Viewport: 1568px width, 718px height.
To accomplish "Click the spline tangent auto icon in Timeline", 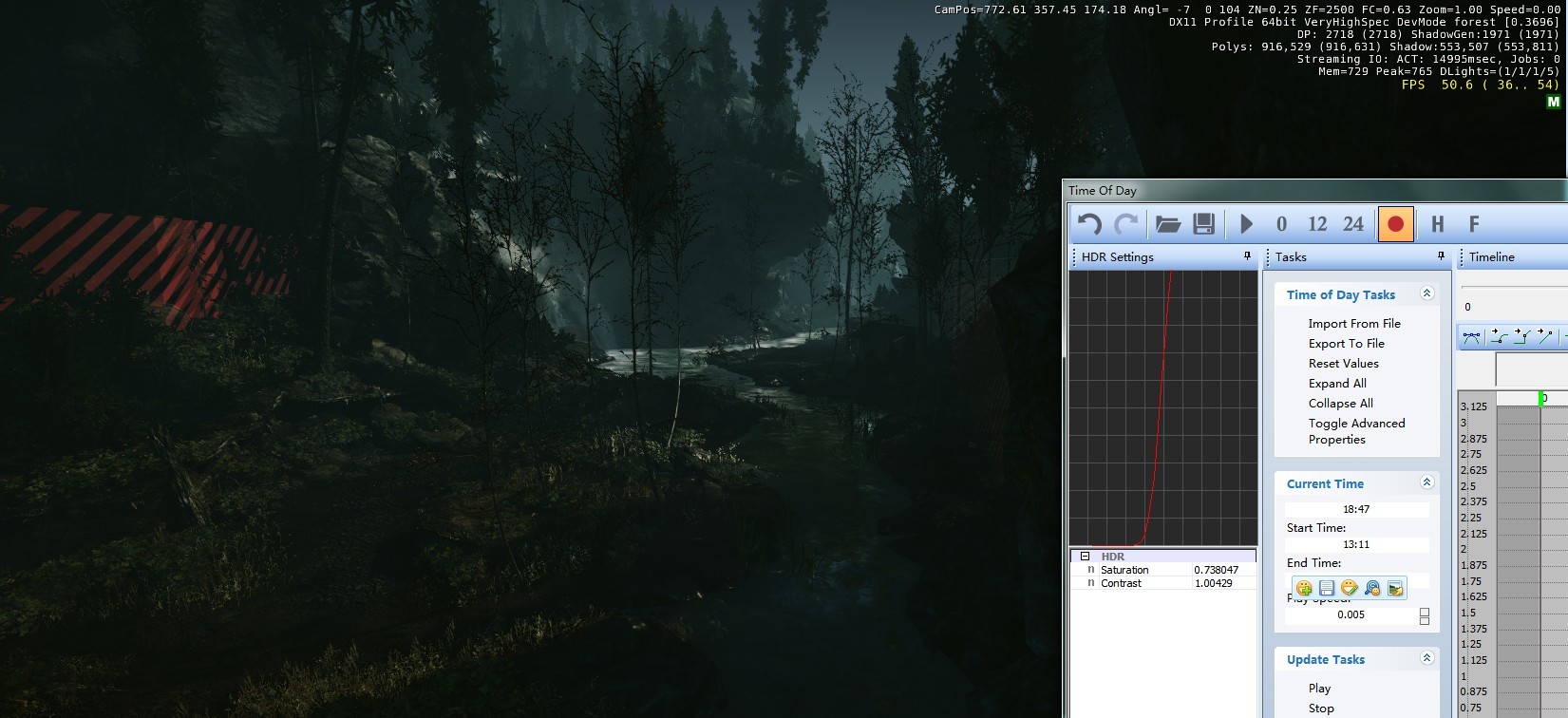I will click(1472, 336).
